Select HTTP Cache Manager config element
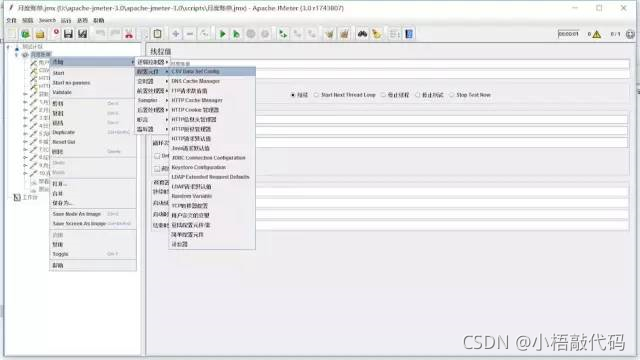The height and width of the screenshot is (360, 640). [x=212, y=100]
